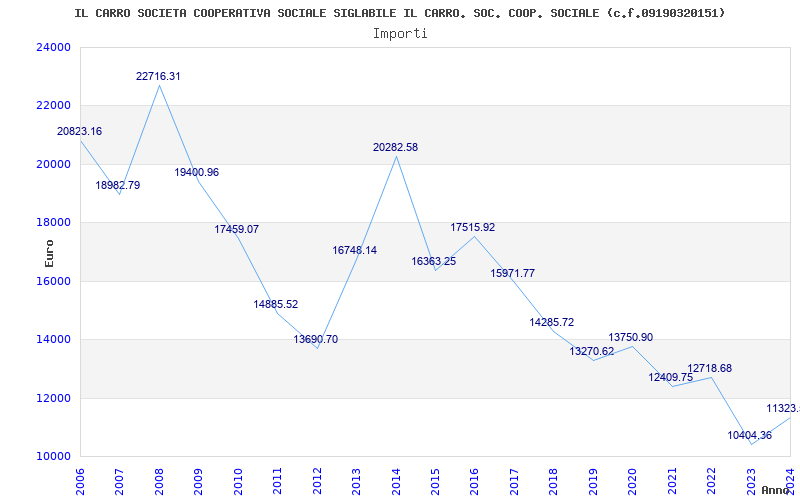Click the 2012 x-axis year label

[x=317, y=481]
